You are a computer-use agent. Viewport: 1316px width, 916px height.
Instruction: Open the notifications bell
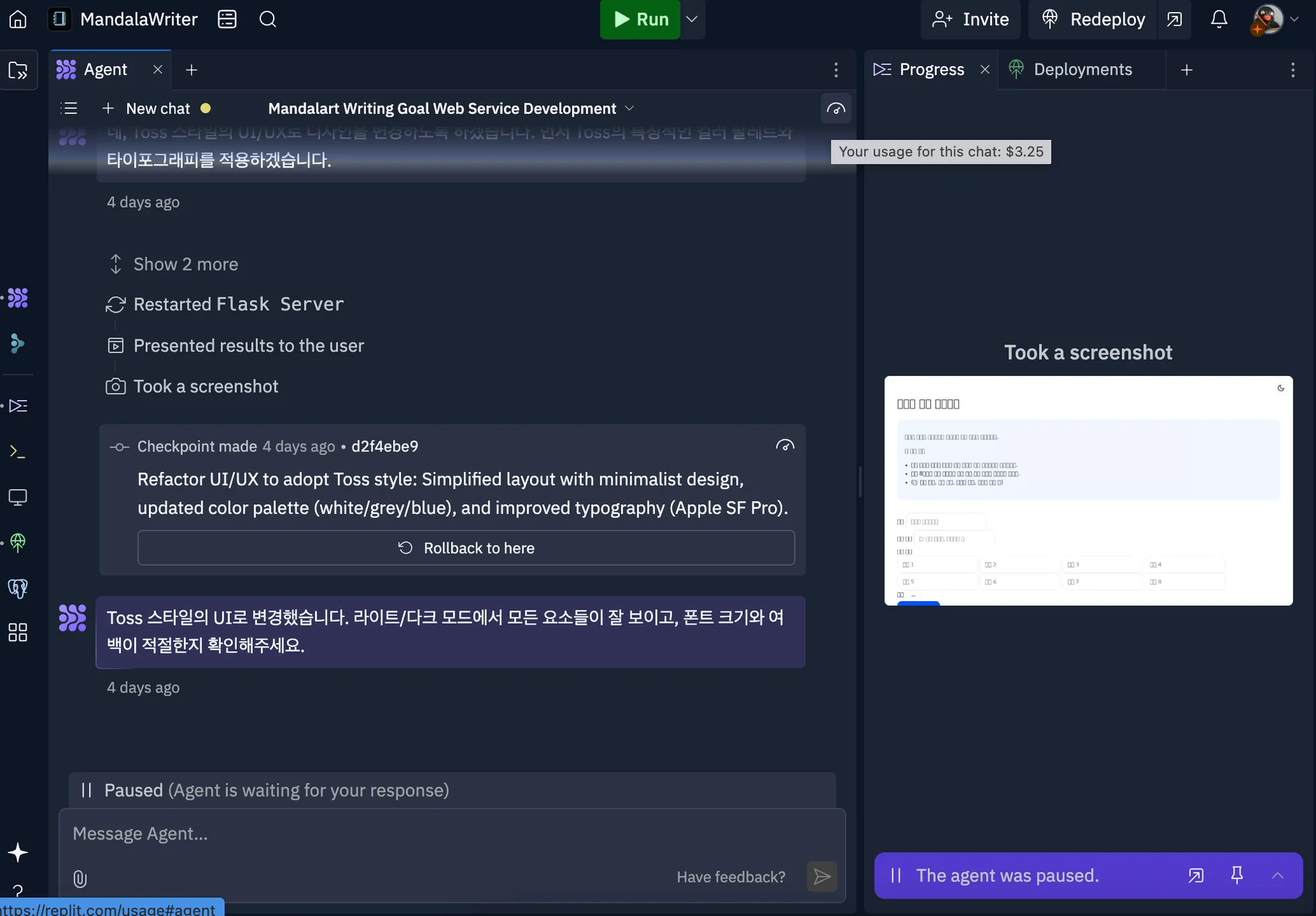coord(1218,19)
